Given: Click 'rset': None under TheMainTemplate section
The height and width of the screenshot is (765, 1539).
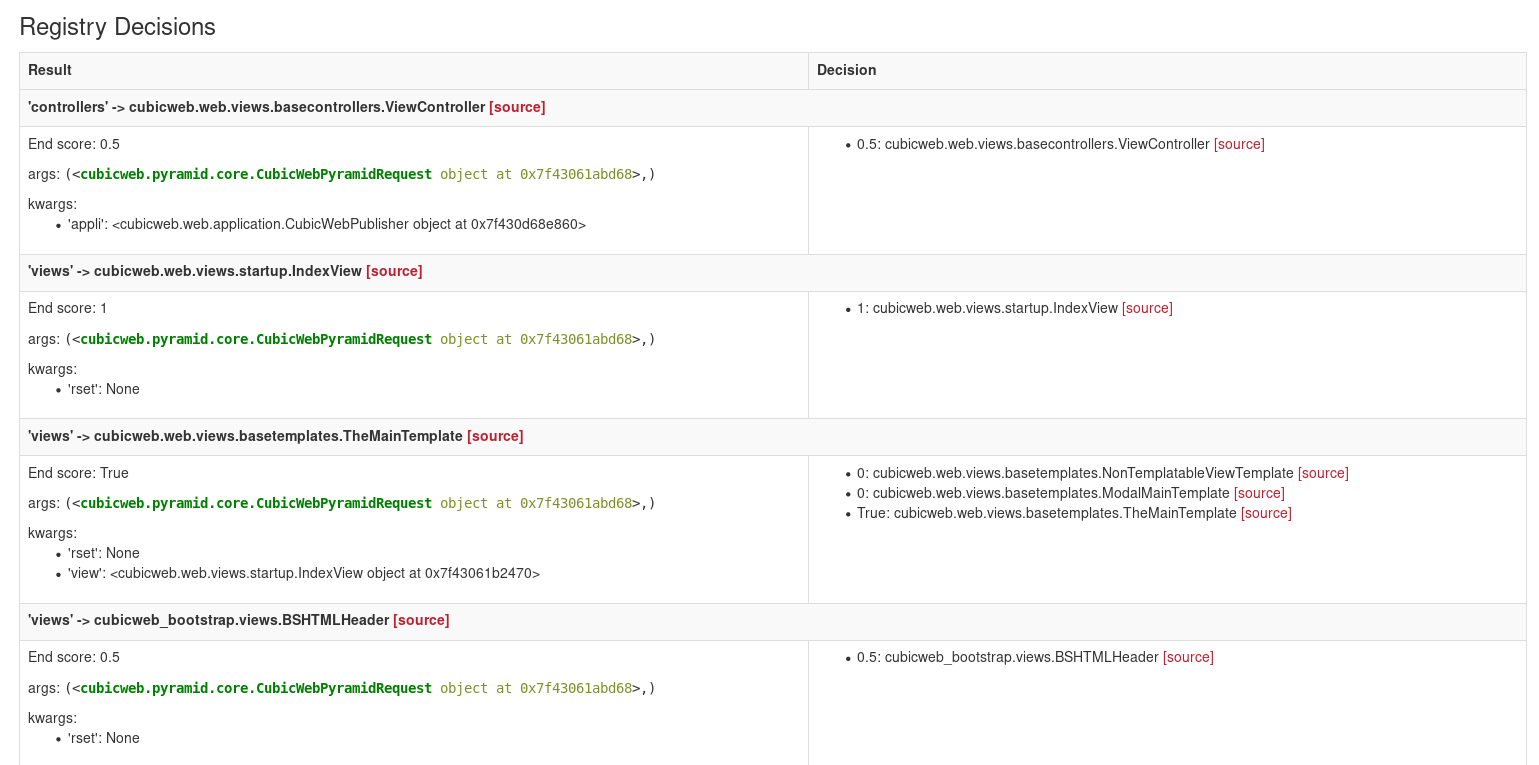Looking at the screenshot, I should (104, 553).
